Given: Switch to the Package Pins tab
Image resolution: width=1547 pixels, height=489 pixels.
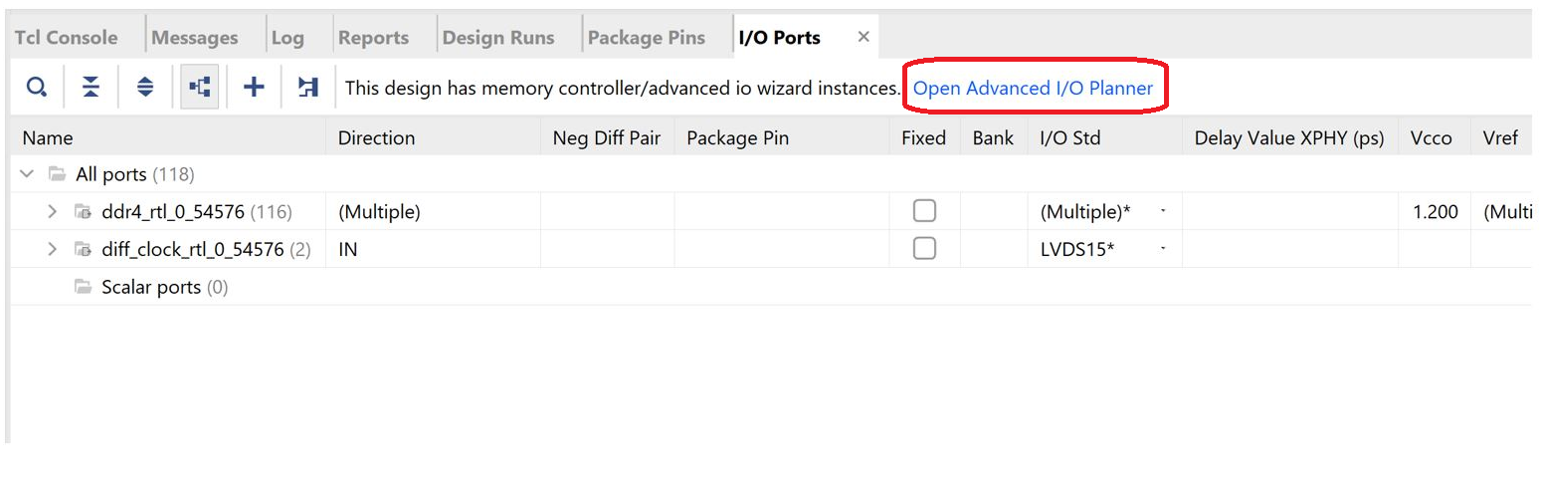Looking at the screenshot, I should (x=646, y=38).
